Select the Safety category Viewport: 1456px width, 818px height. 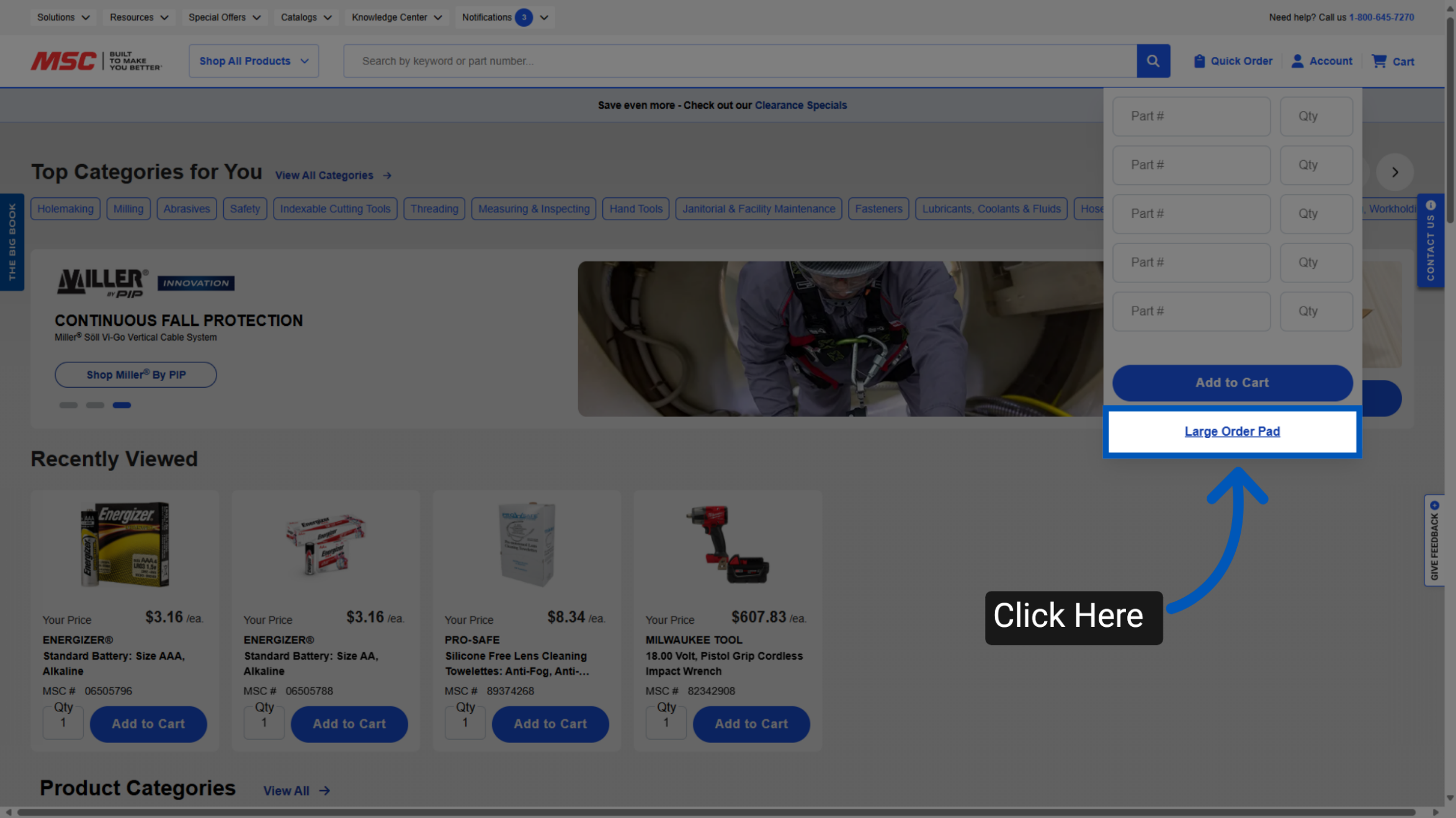(x=245, y=209)
